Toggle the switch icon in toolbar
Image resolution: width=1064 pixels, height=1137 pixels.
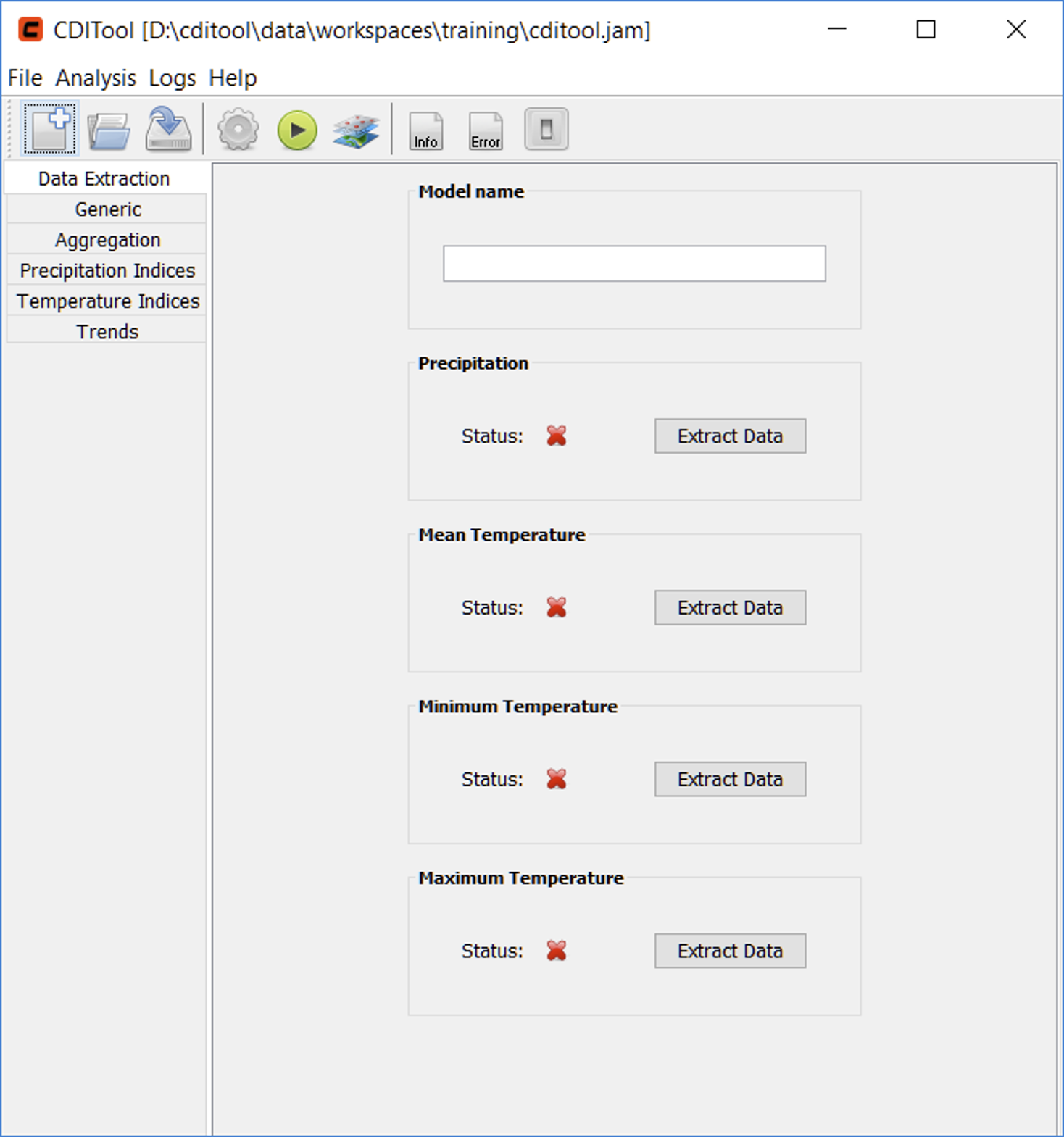(546, 130)
